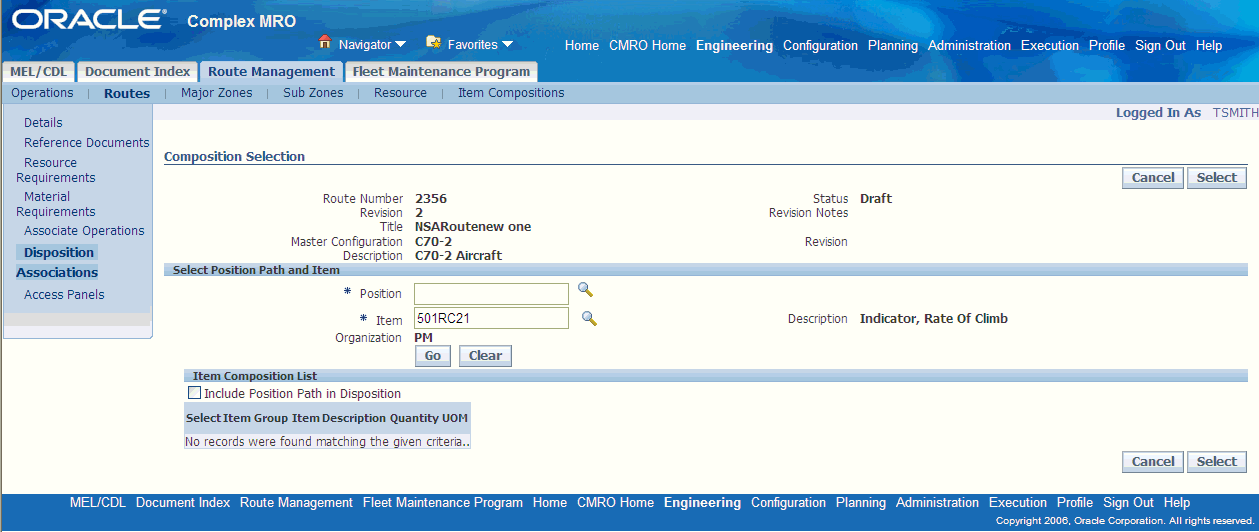Open Resource Requirements side link
The image size is (1259, 532).
56,170
